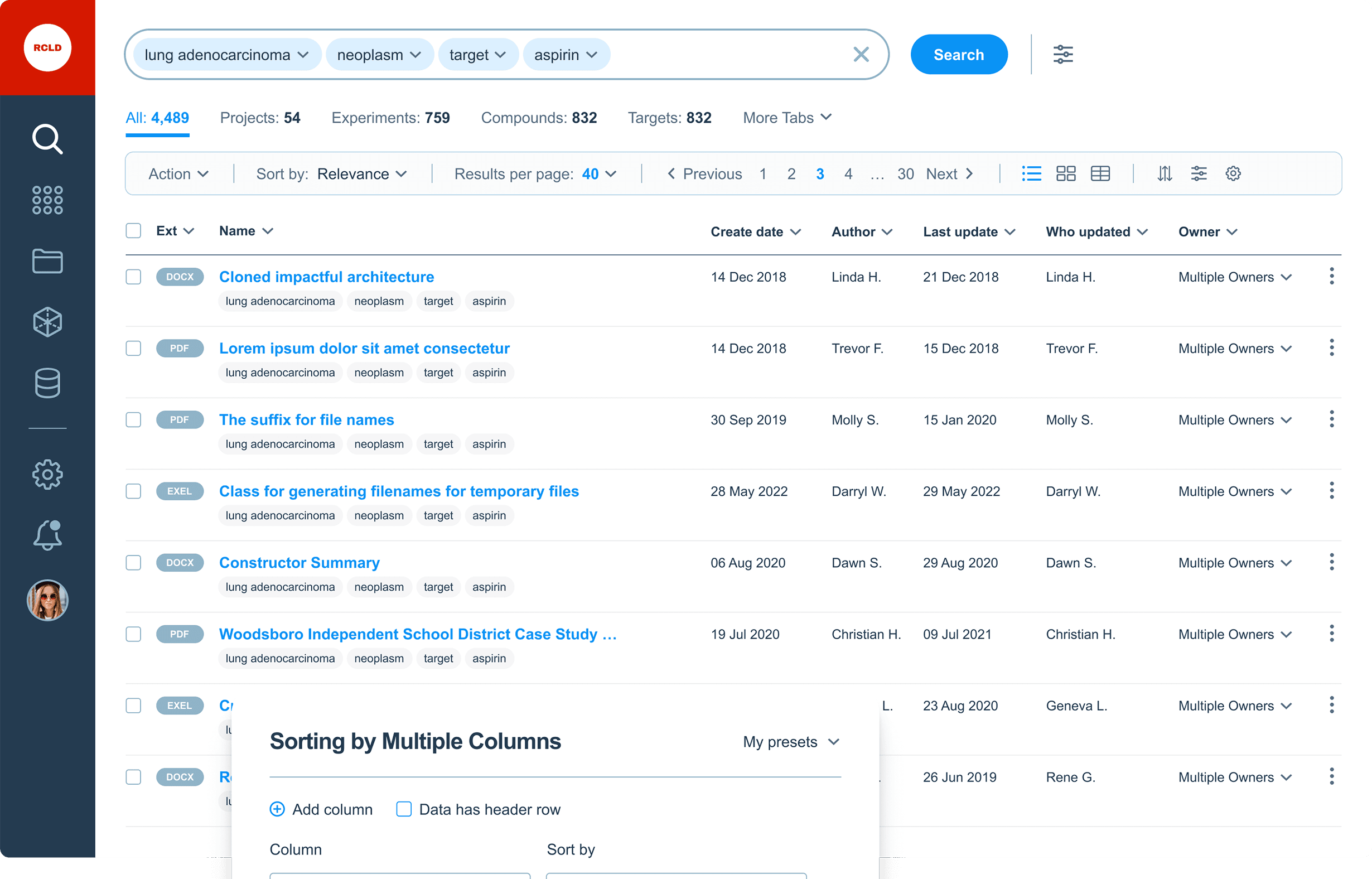Image resolution: width=1372 pixels, height=879 pixels.
Task: Click the database cylinder sidebar icon
Action: [47, 383]
